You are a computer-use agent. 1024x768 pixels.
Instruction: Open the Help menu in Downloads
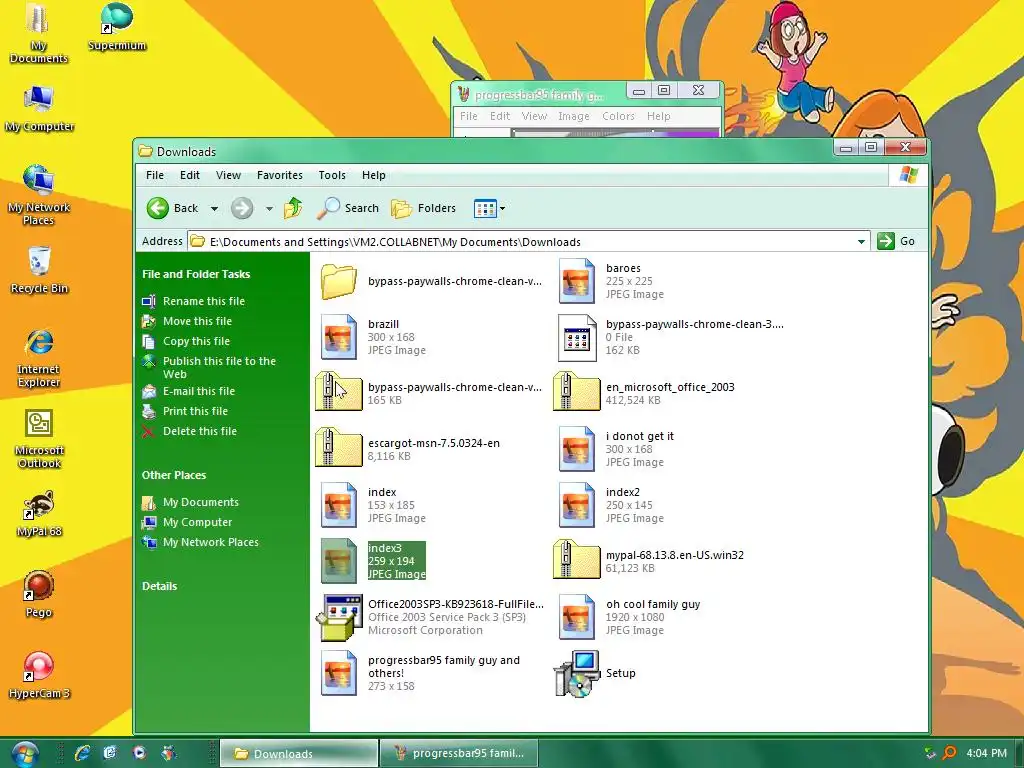[x=374, y=175]
